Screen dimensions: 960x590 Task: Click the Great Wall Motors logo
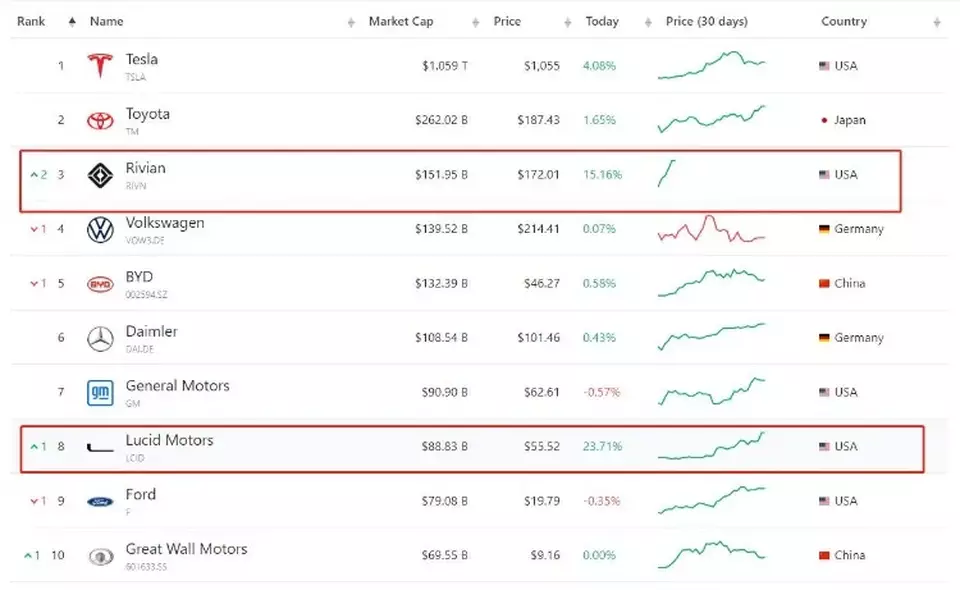coord(100,556)
